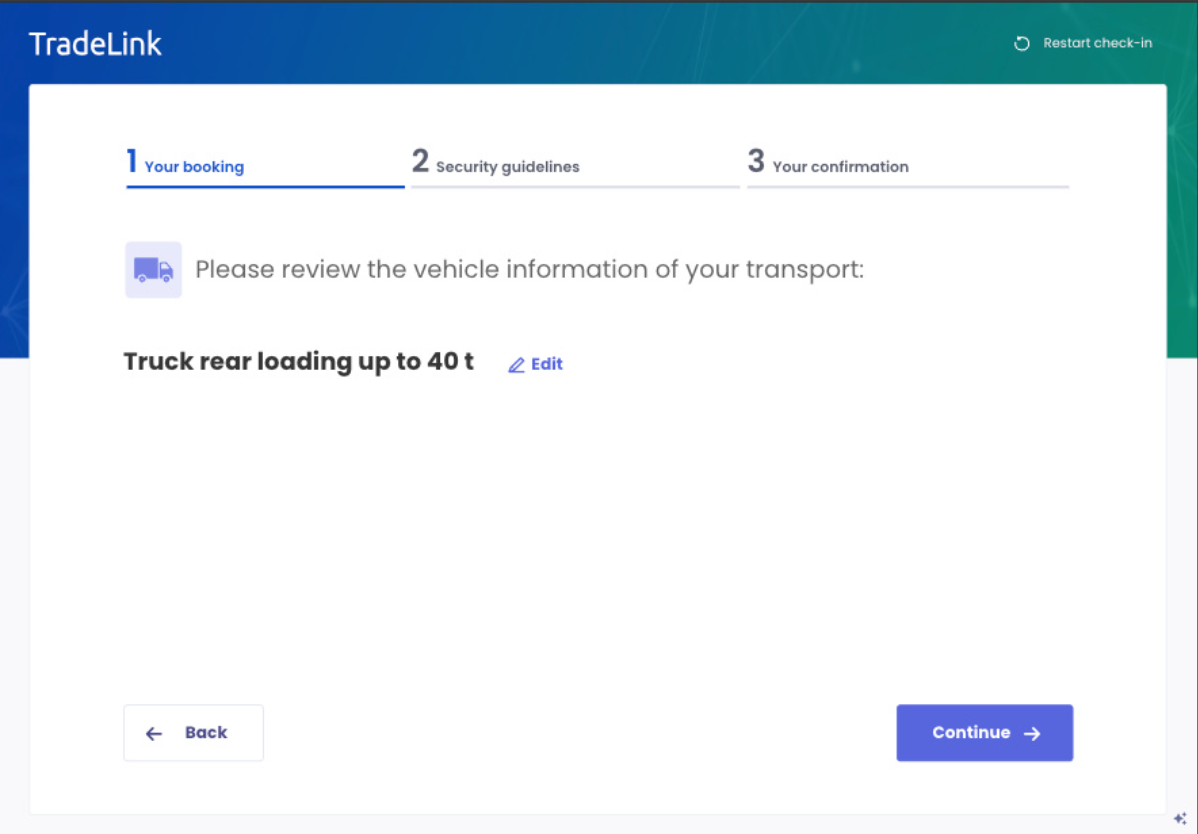Click the pencil icon next to Edit
Viewport: 1198px width, 834px height.
(x=516, y=365)
